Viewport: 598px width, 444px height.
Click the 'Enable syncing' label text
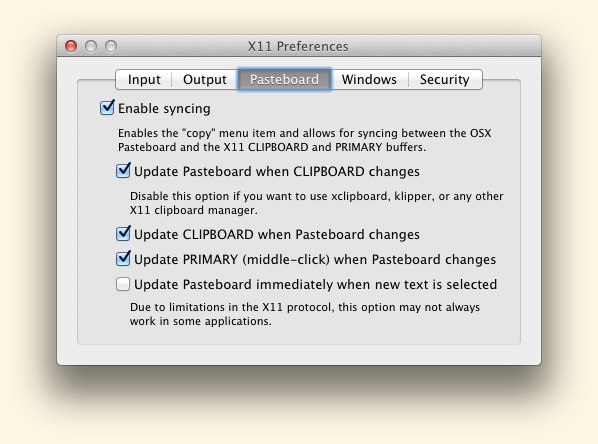164,109
